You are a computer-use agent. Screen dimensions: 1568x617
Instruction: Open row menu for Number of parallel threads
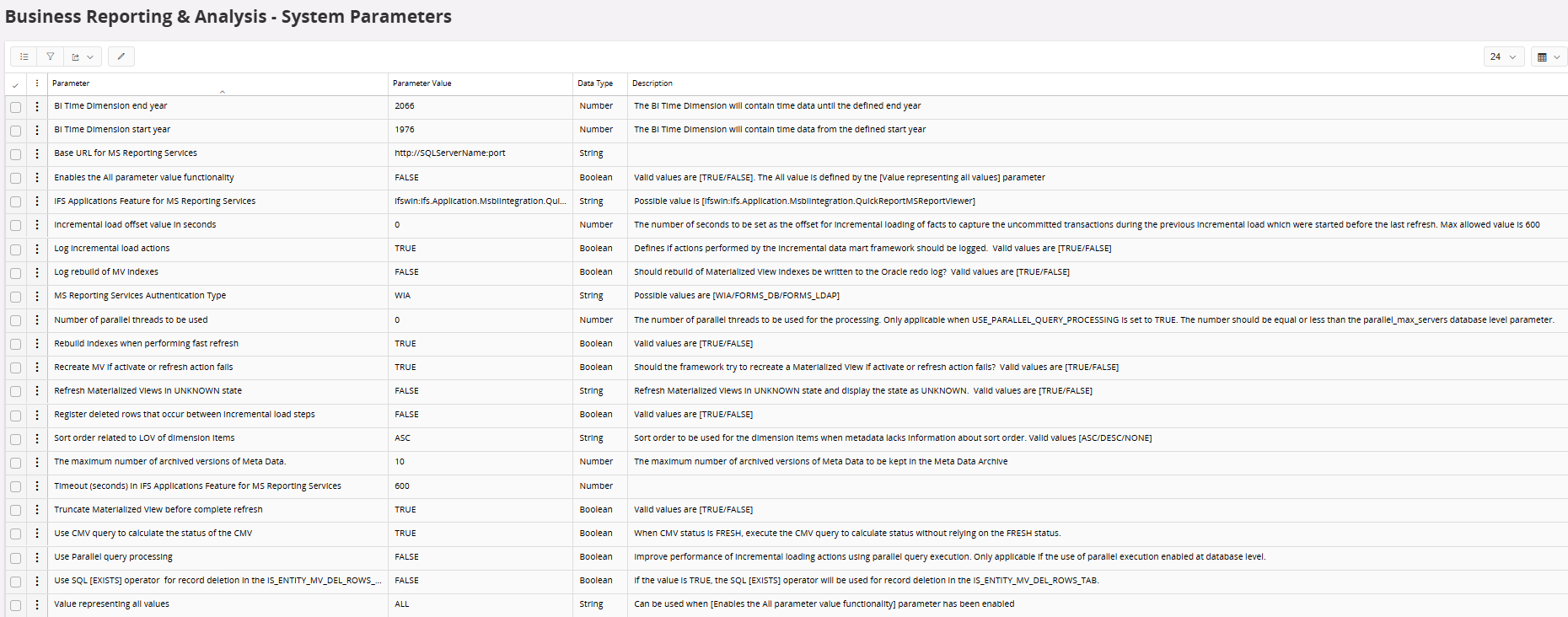coord(37,319)
